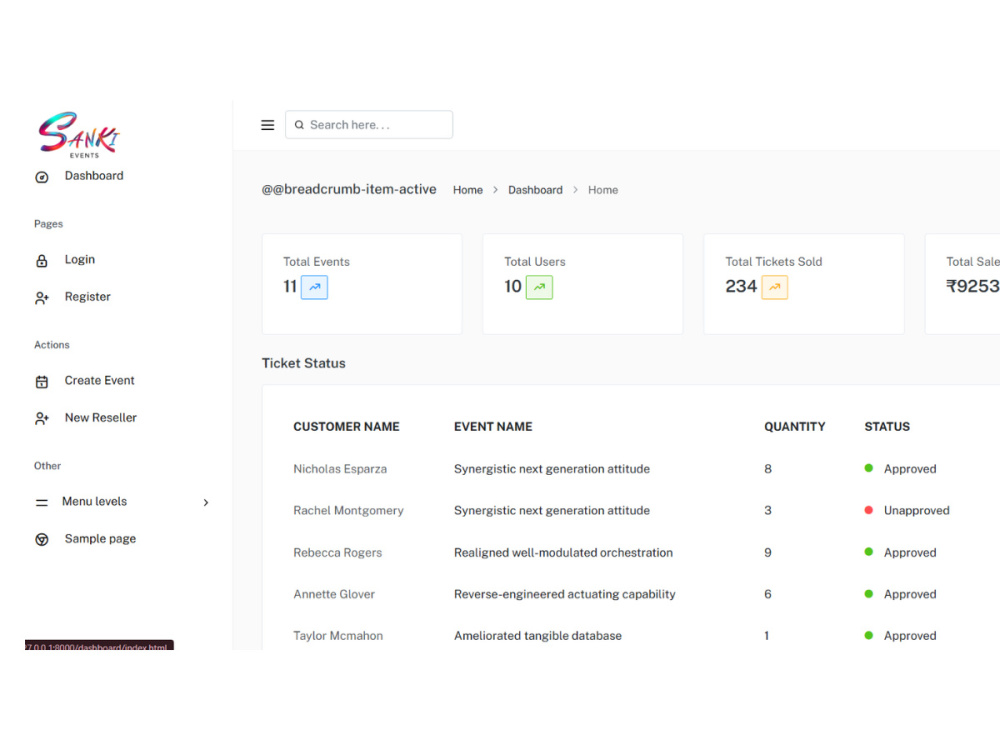Select customer Rebecca Rogers
This screenshot has width=1000, height=750.
(337, 553)
